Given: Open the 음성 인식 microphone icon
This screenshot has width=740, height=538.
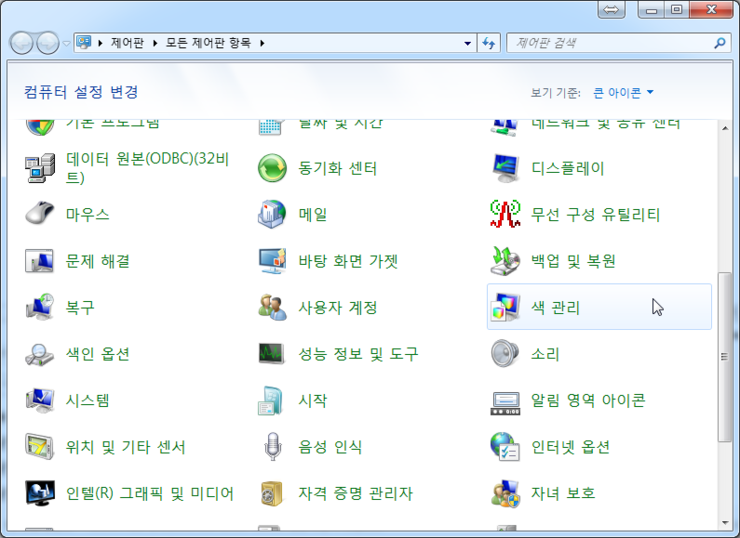Looking at the screenshot, I should coord(273,446).
